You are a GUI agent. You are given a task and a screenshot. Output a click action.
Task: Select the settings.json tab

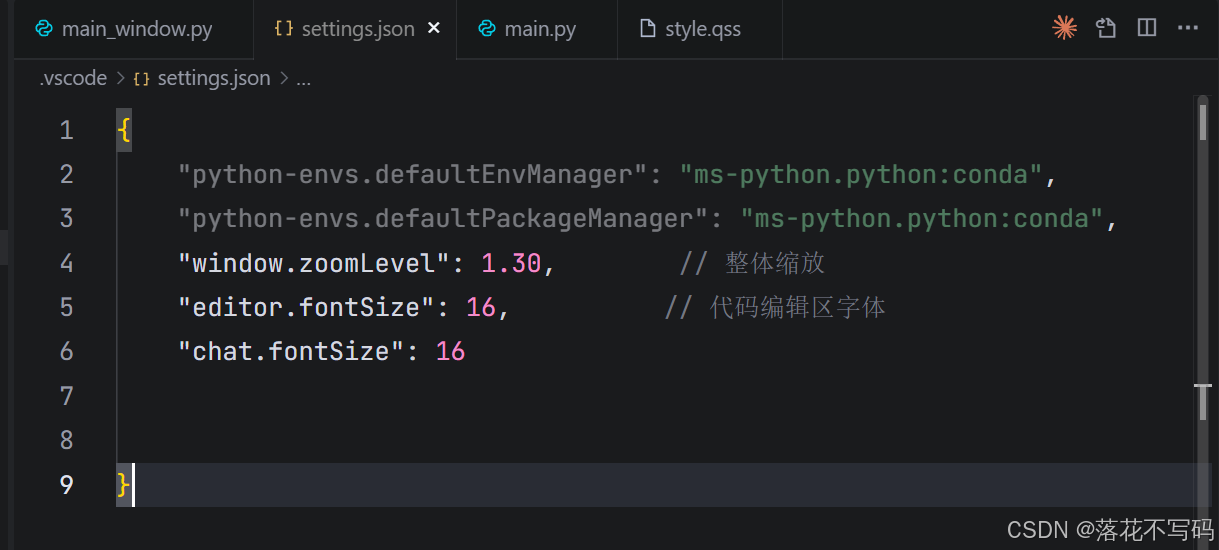(355, 29)
